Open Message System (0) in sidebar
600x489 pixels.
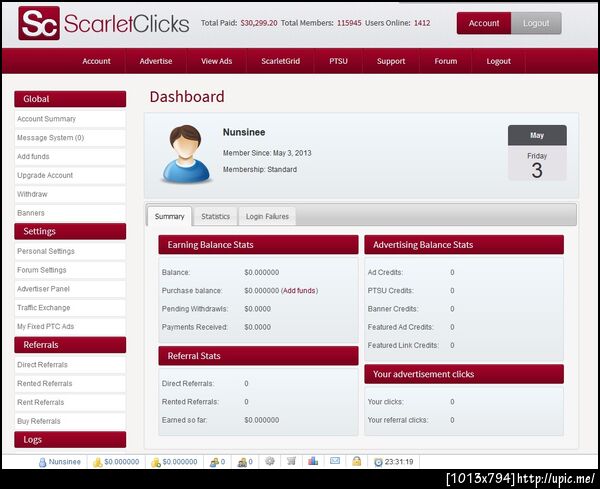point(70,137)
